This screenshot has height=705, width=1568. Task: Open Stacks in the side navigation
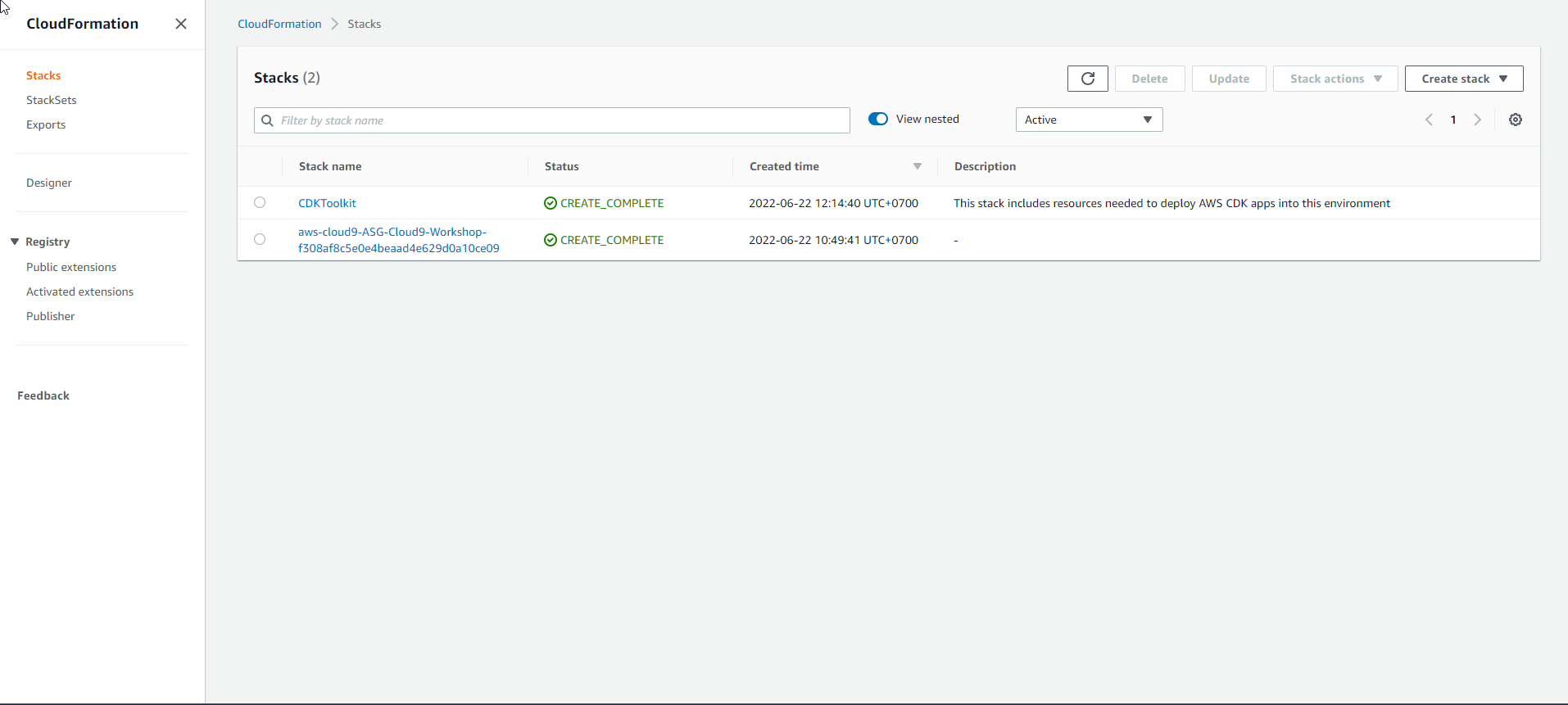click(x=43, y=75)
